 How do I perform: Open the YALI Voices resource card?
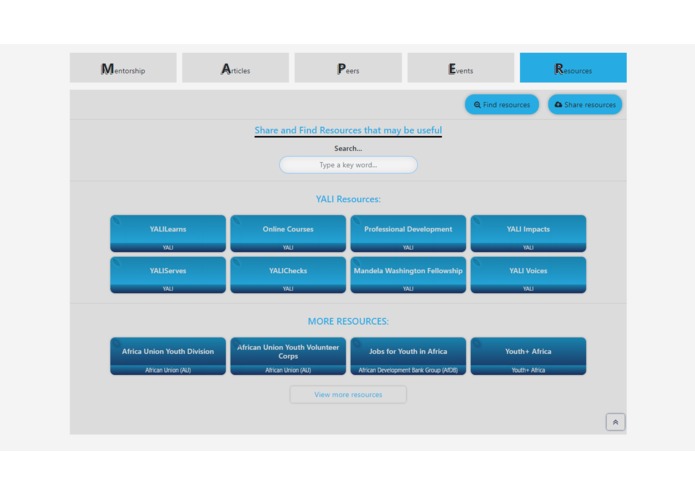528,275
